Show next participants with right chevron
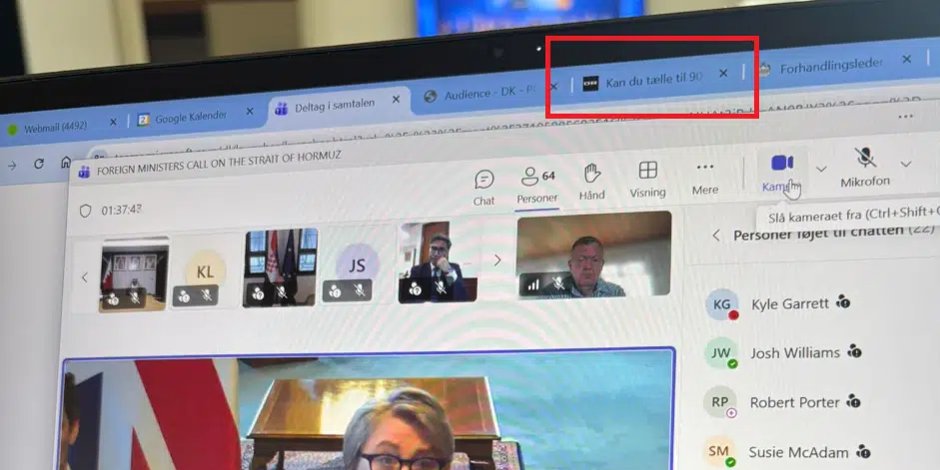The image size is (940, 470). pyautogui.click(x=497, y=261)
